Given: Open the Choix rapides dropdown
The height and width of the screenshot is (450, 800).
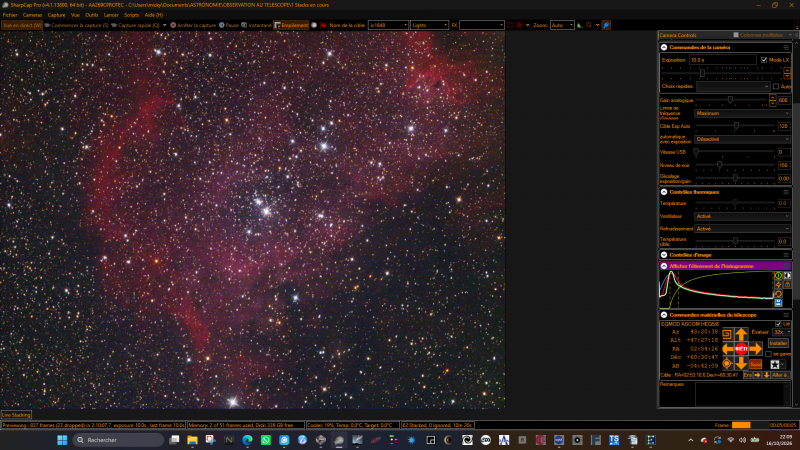Looking at the screenshot, I should [x=733, y=86].
